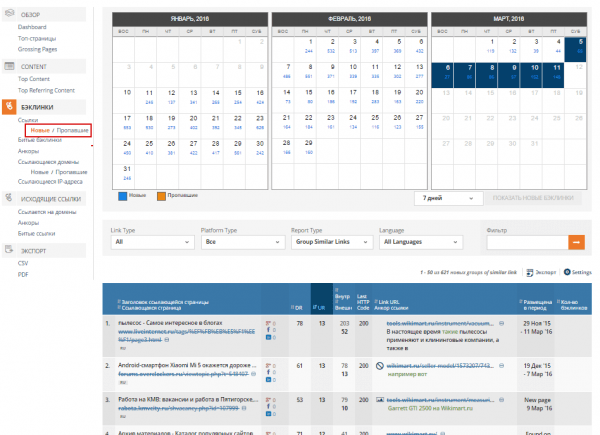Click the Content section icon in sidebar
The width and height of the screenshot is (600, 435).
[9, 66]
